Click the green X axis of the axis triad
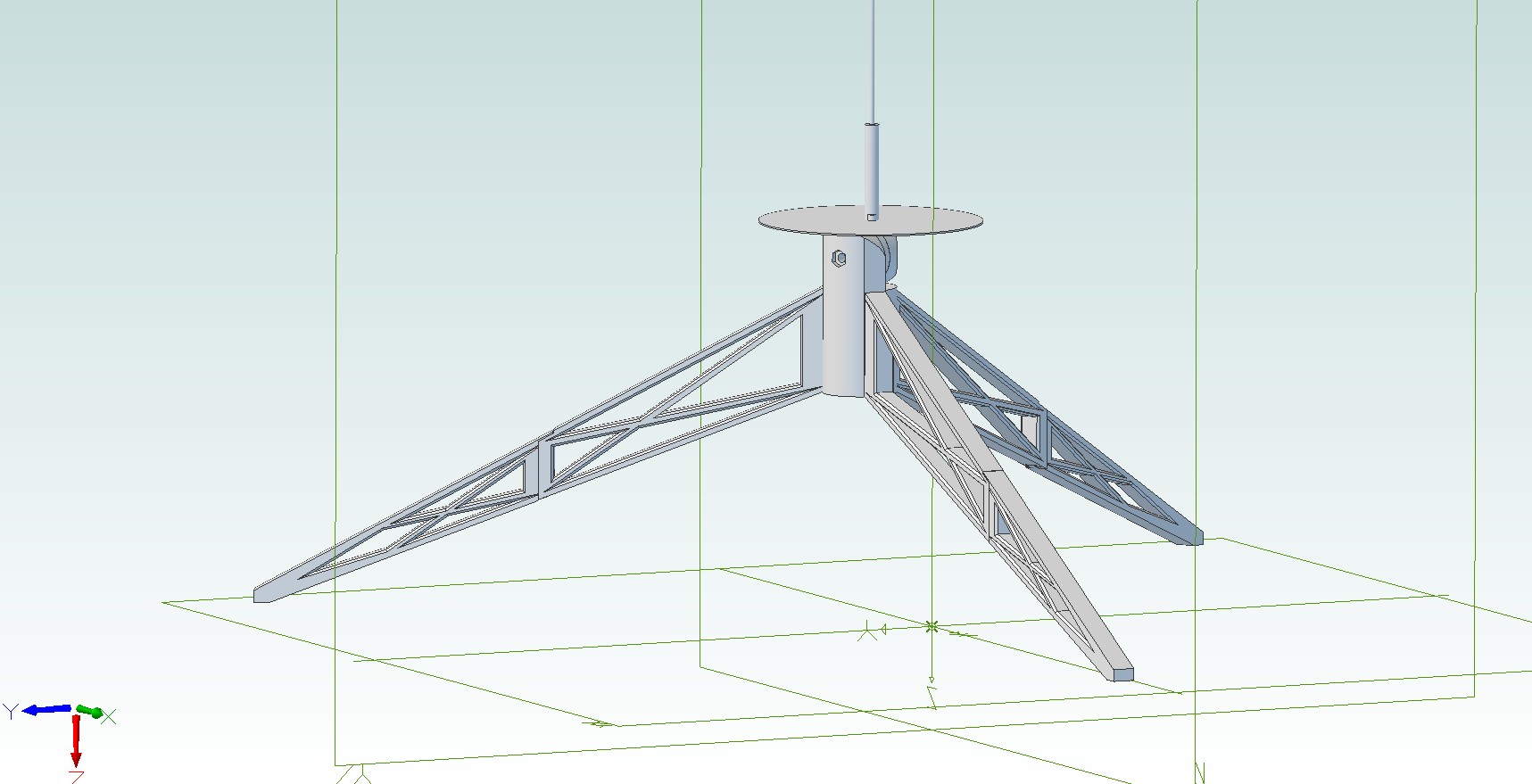This screenshot has width=1532, height=784. 89,711
